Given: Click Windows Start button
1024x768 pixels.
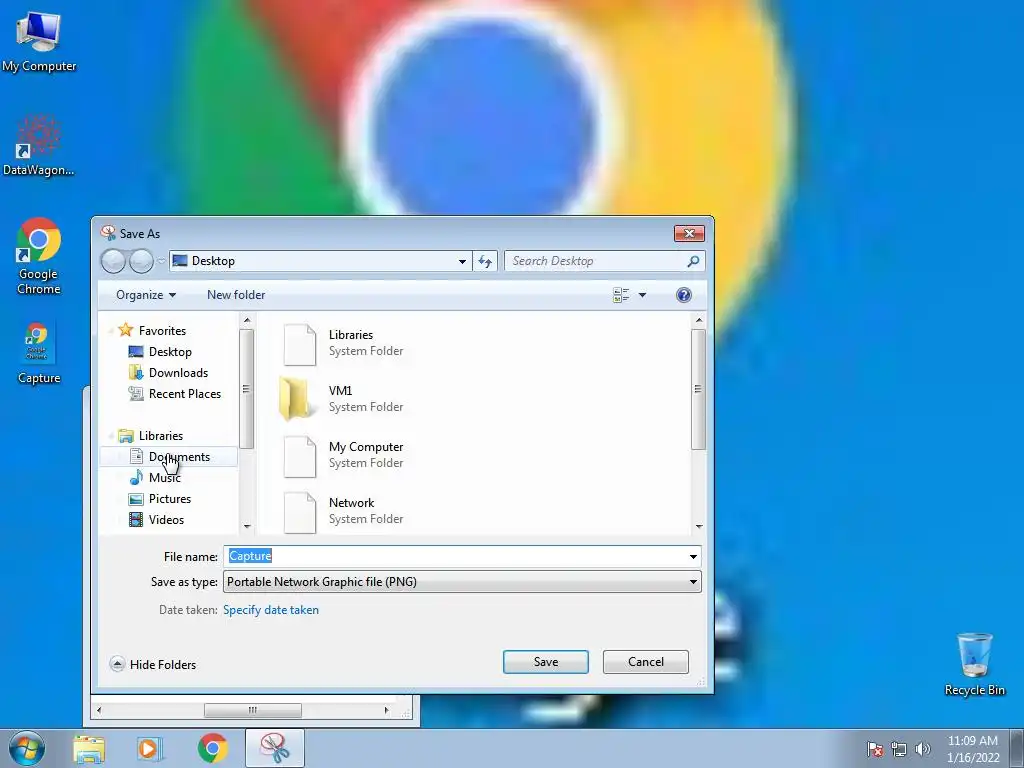Looking at the screenshot, I should [26, 748].
